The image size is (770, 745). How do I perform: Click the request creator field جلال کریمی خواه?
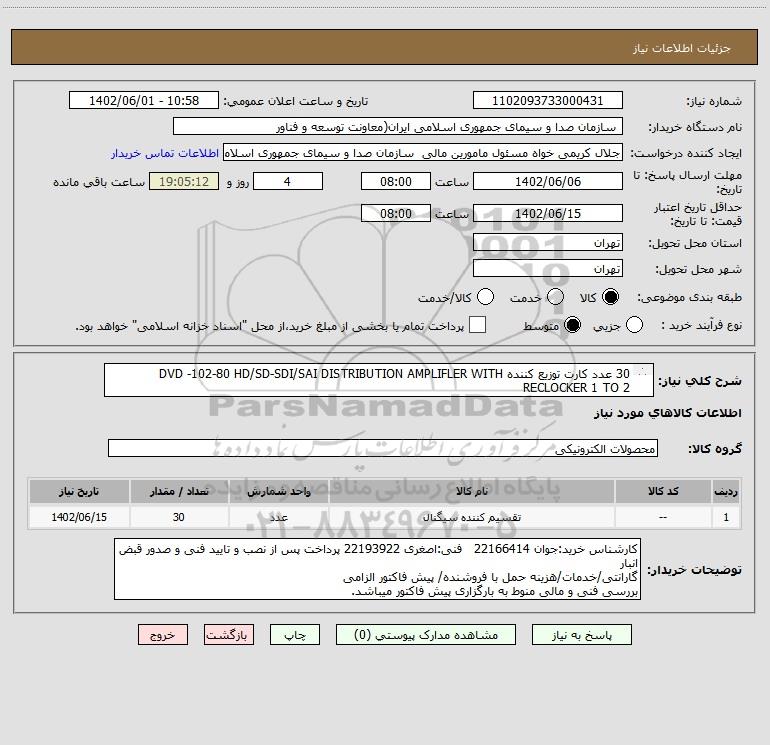(423, 153)
